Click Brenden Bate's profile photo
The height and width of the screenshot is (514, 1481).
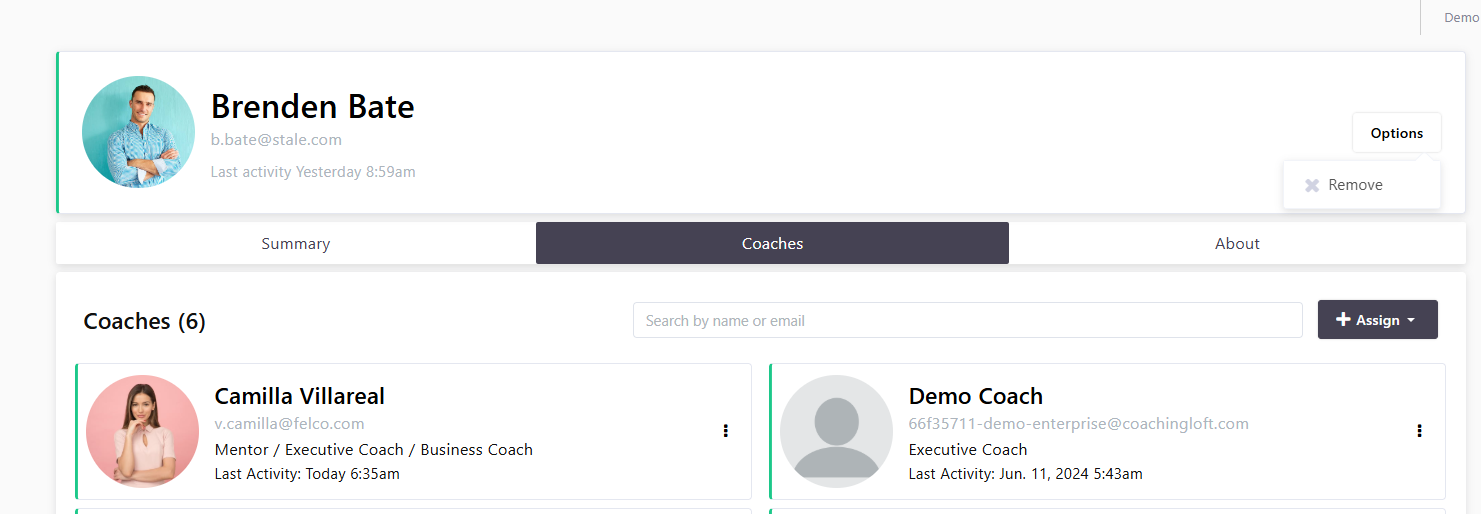[x=138, y=132]
